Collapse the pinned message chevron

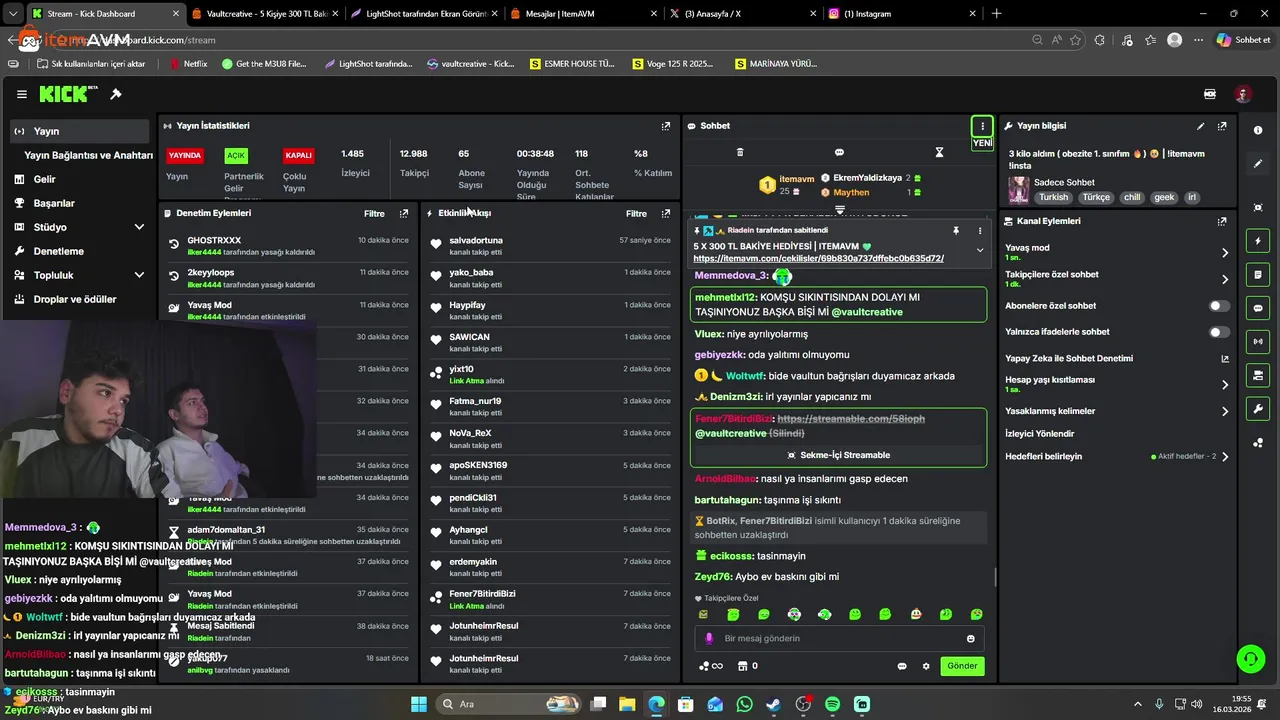980,250
